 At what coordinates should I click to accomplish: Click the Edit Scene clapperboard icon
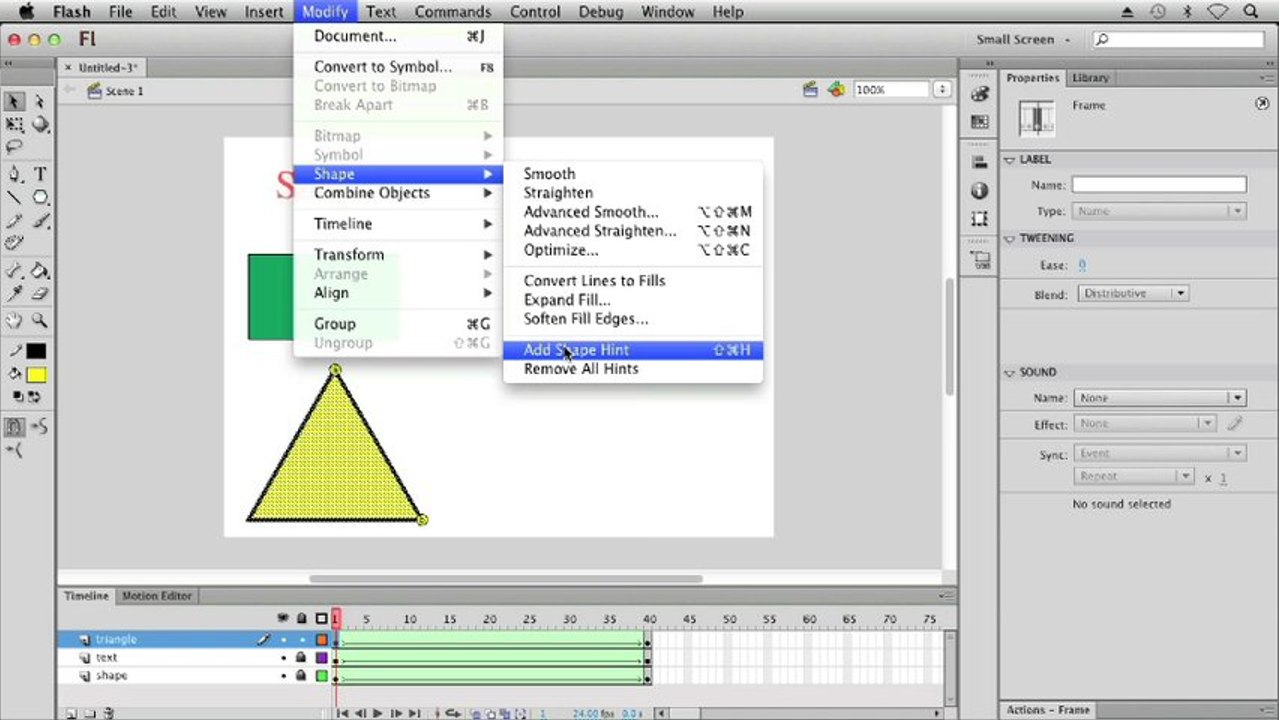tap(811, 90)
